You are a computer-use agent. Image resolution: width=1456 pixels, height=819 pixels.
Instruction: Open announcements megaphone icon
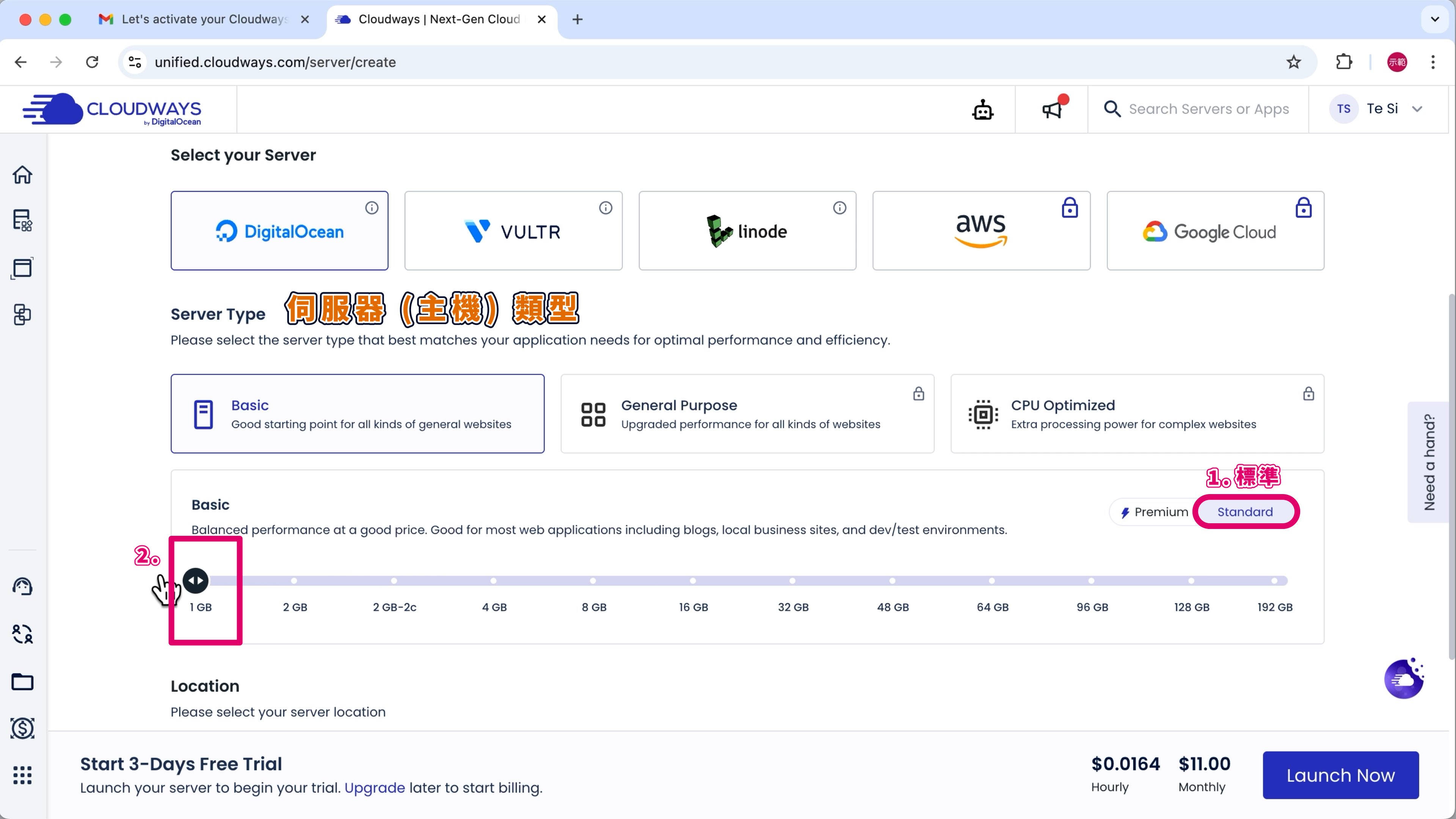pyautogui.click(x=1052, y=110)
